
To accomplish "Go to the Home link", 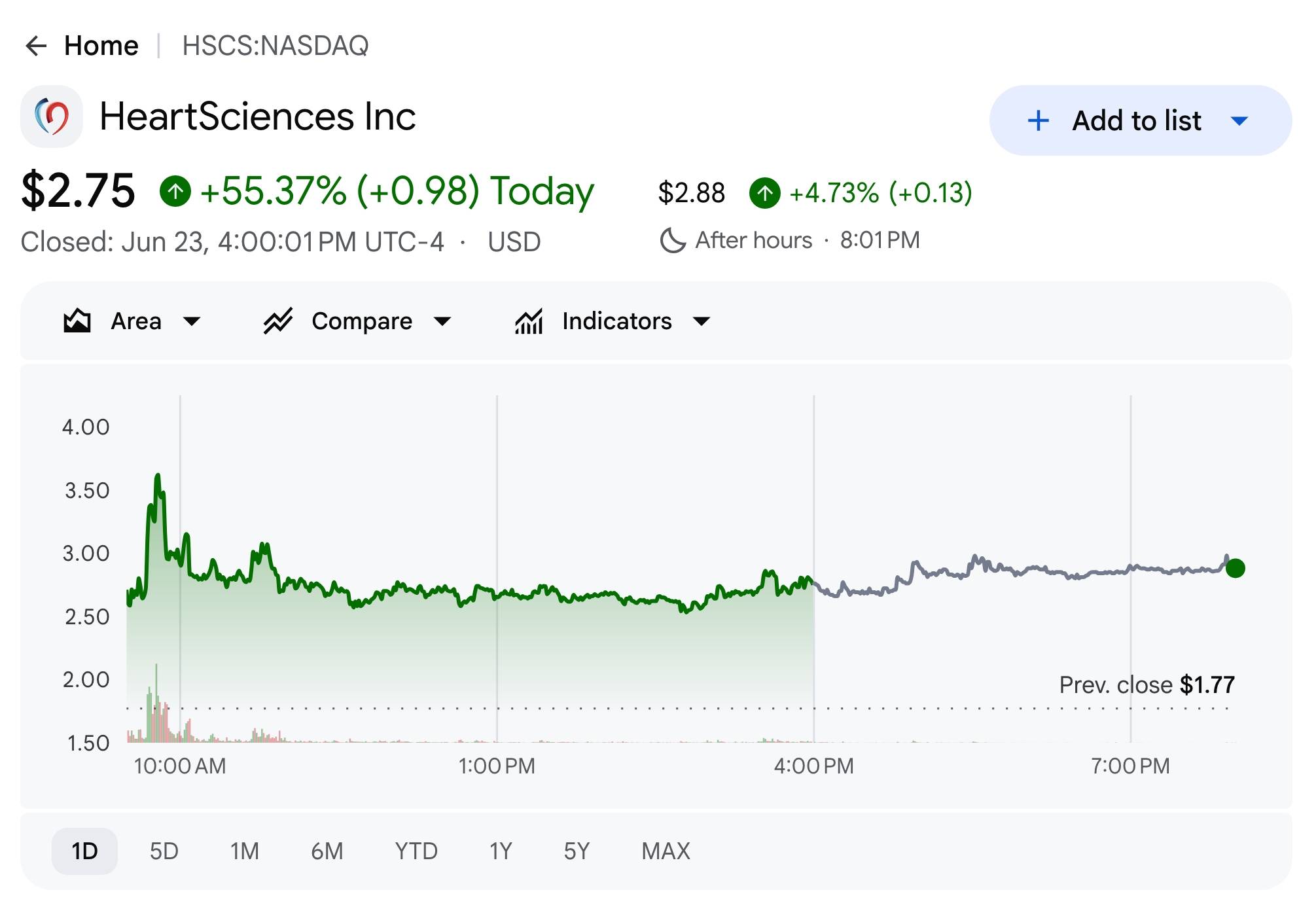I will [101, 46].
